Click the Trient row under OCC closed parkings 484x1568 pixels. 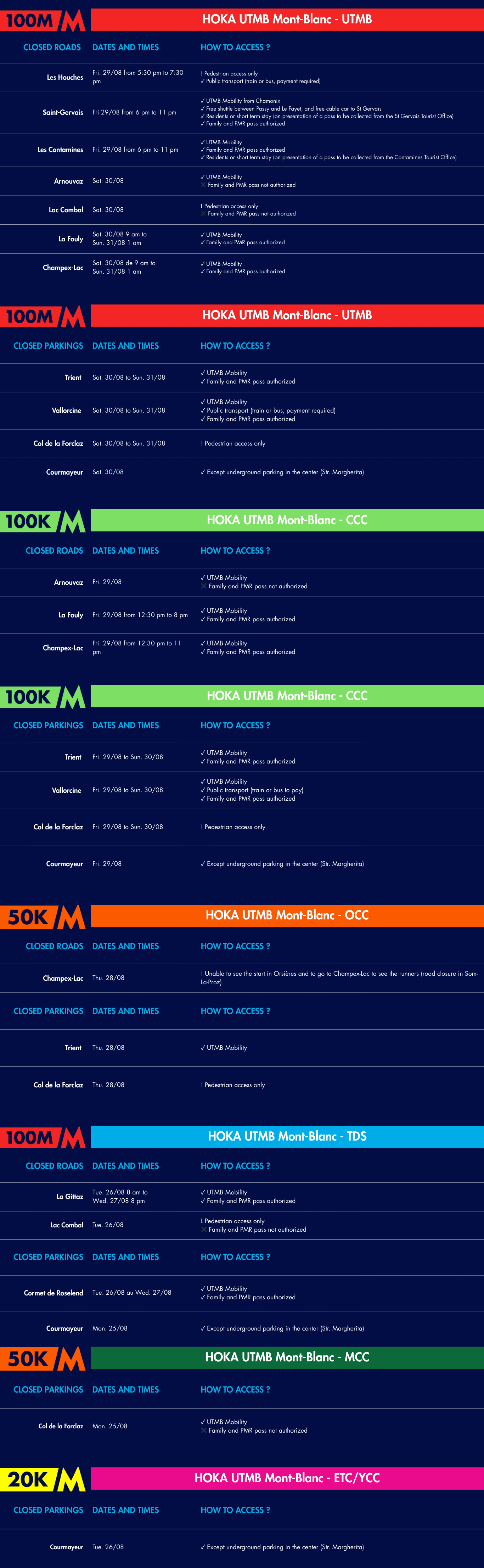click(x=242, y=1048)
